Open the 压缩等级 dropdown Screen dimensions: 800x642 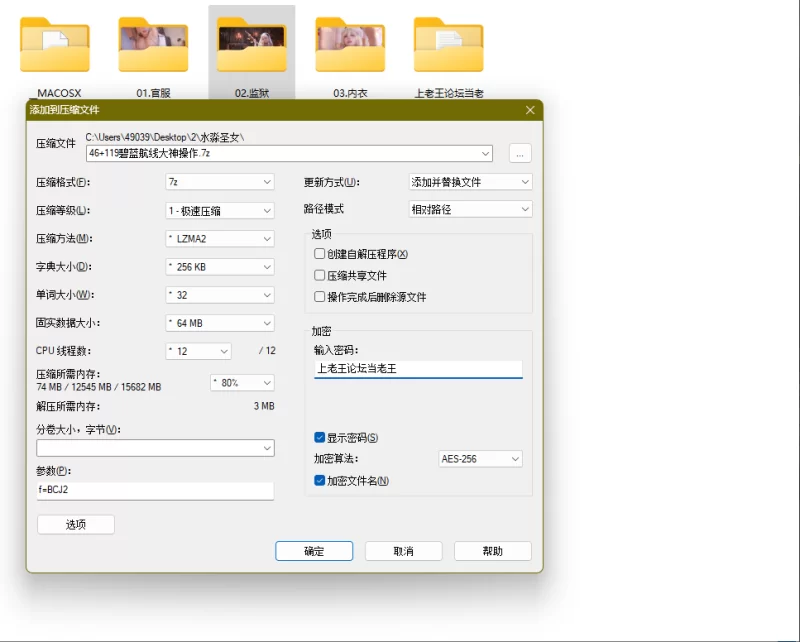coord(220,211)
